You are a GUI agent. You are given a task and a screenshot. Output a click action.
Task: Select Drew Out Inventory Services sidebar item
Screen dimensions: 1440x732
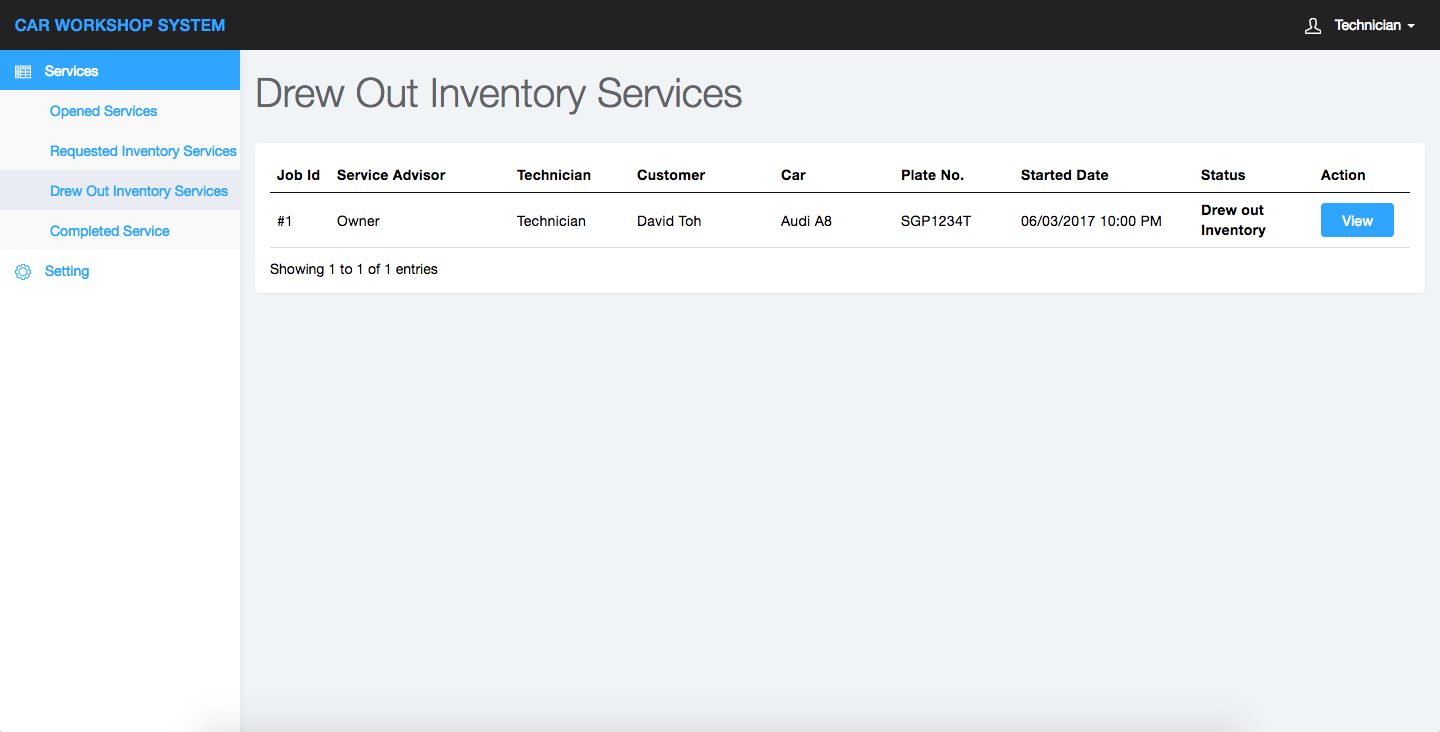[139, 191]
